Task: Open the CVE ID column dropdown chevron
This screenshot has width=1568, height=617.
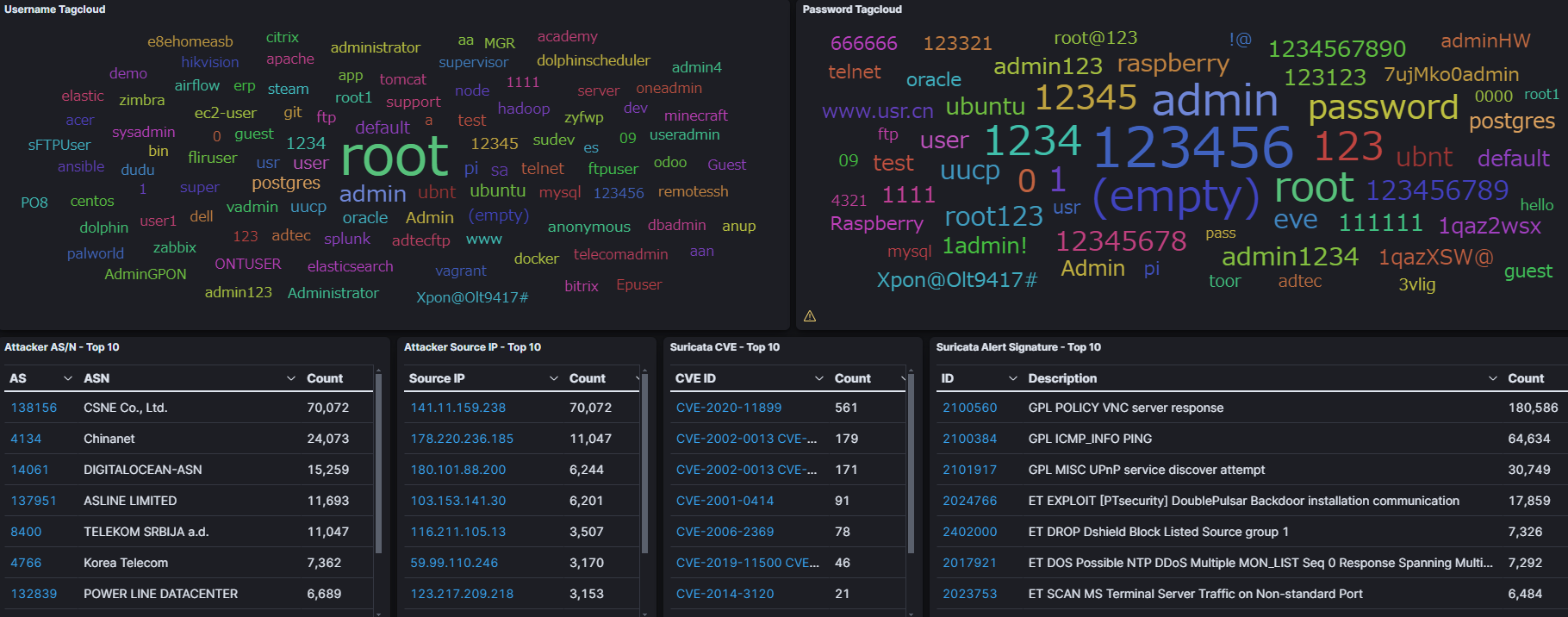Action: coord(819,378)
